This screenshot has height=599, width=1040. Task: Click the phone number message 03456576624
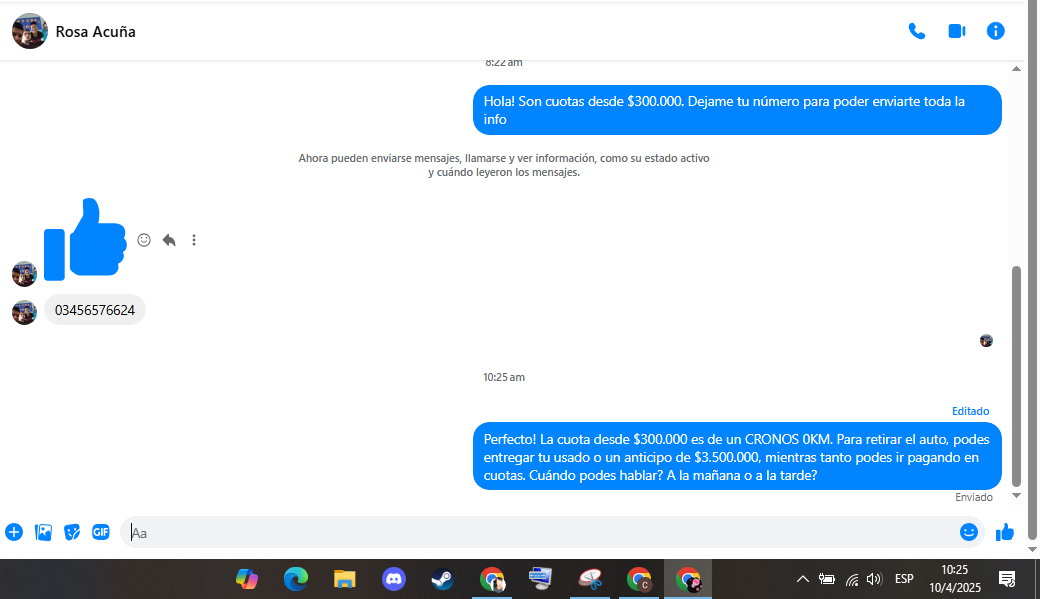click(95, 310)
